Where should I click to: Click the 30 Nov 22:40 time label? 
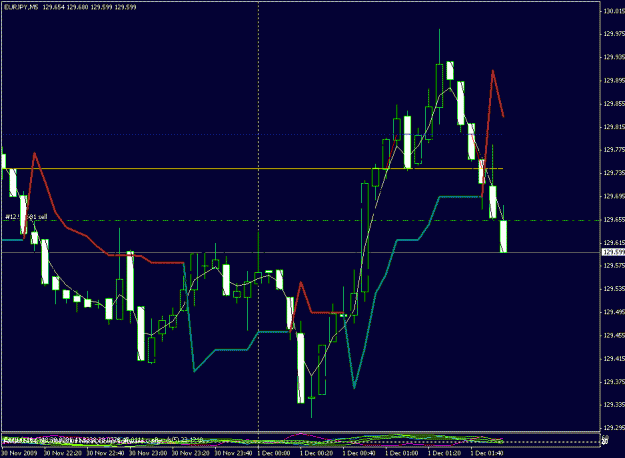pos(105,453)
